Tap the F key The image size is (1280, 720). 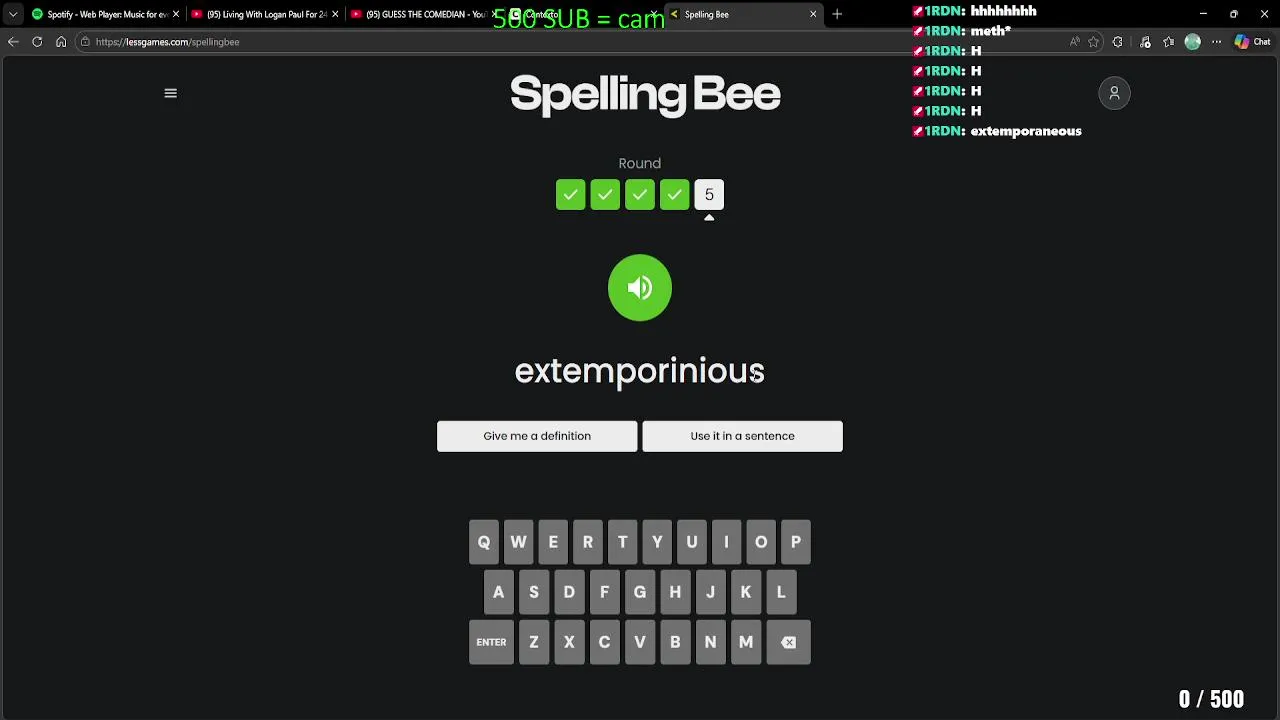(x=604, y=592)
